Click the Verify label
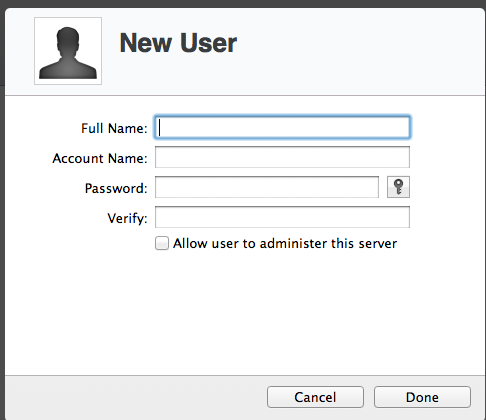 [127, 218]
